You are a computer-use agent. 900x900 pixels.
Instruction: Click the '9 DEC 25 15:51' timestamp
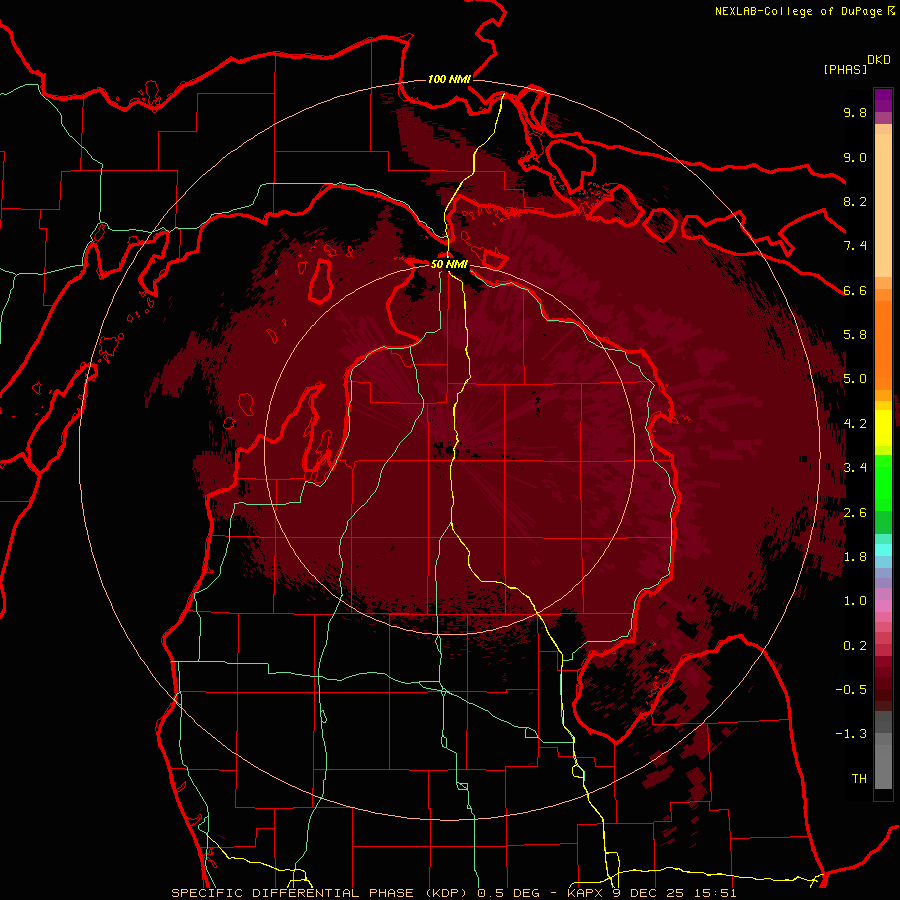pos(674,893)
